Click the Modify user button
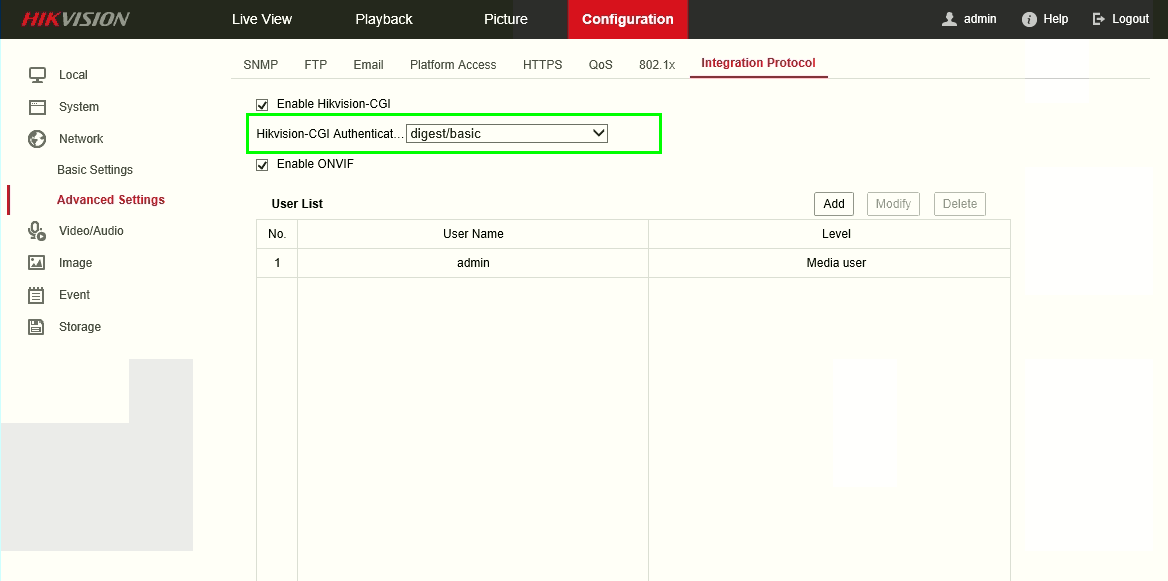1168x581 pixels. tap(893, 203)
